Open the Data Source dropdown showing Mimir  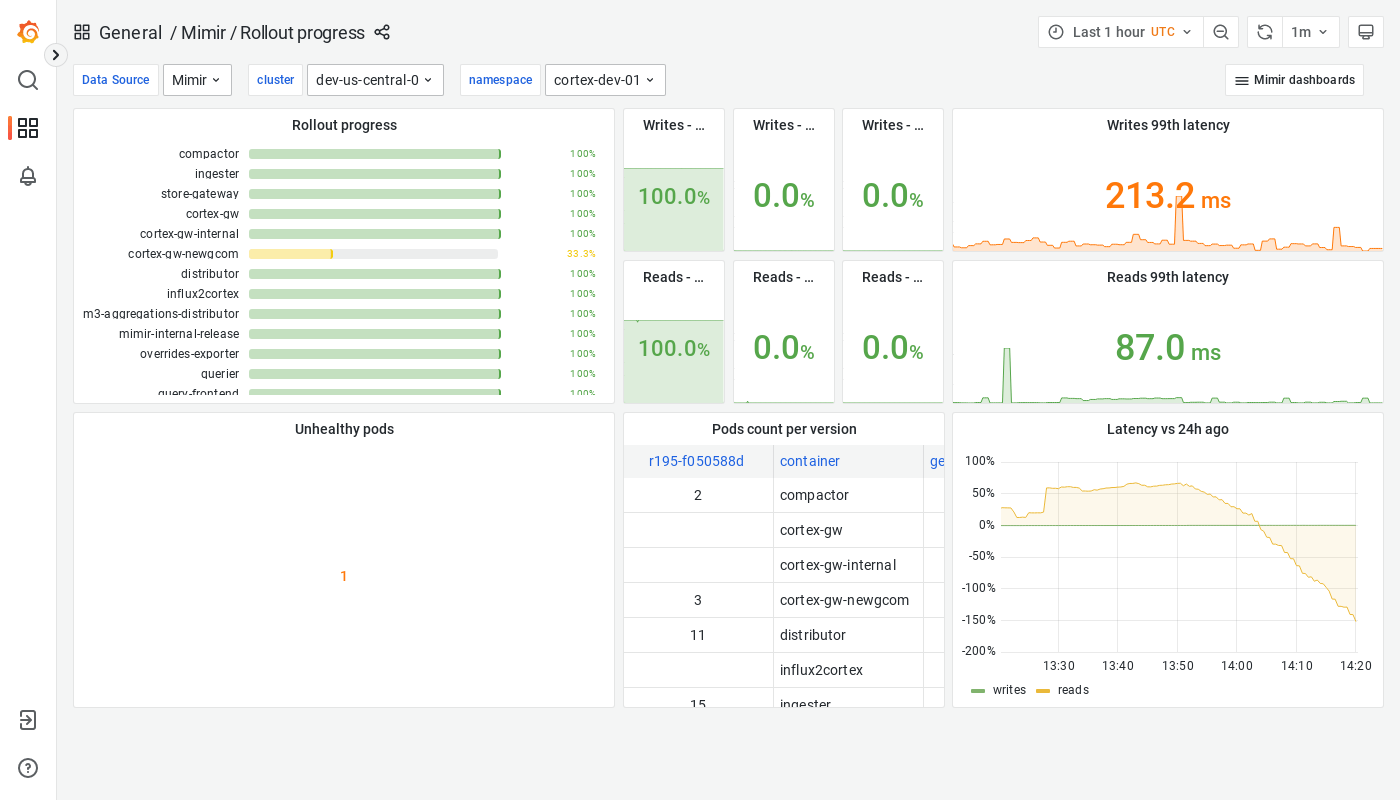pyautogui.click(x=197, y=79)
